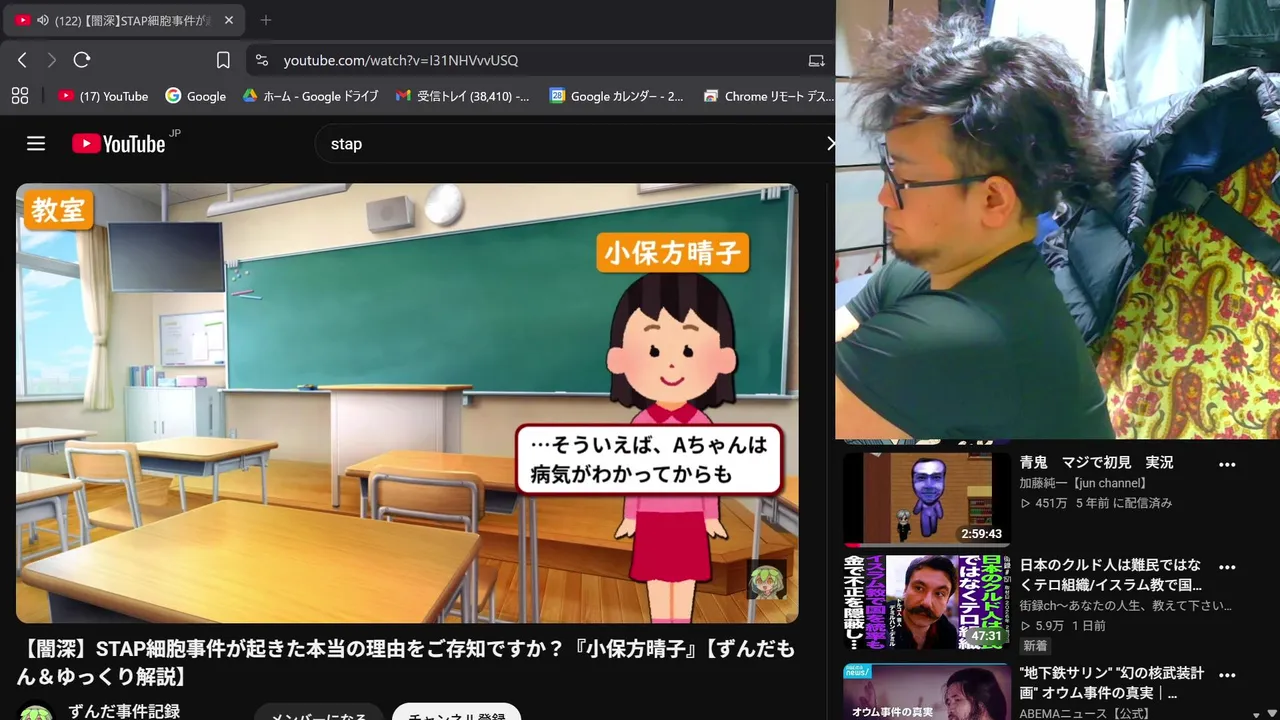Screen dimensions: 1280x720
Task: Open the (17) YouTube bookmark
Action: pos(103,96)
